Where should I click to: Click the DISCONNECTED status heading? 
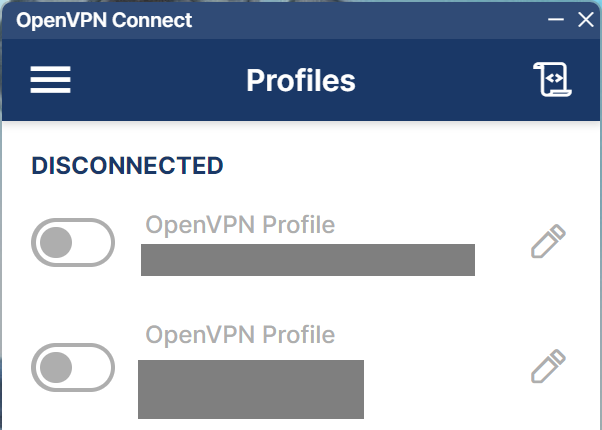tap(127, 165)
